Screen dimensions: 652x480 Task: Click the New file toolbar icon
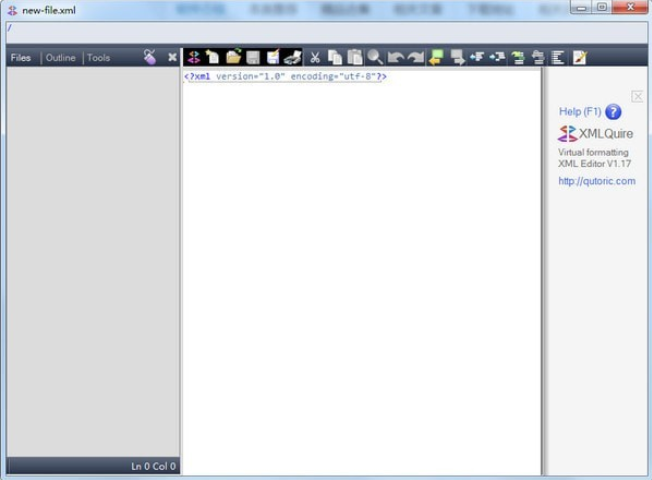point(213,57)
